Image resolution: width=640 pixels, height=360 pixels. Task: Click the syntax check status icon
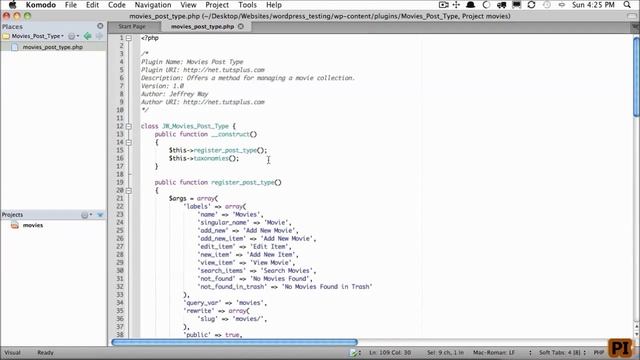click(x=355, y=353)
